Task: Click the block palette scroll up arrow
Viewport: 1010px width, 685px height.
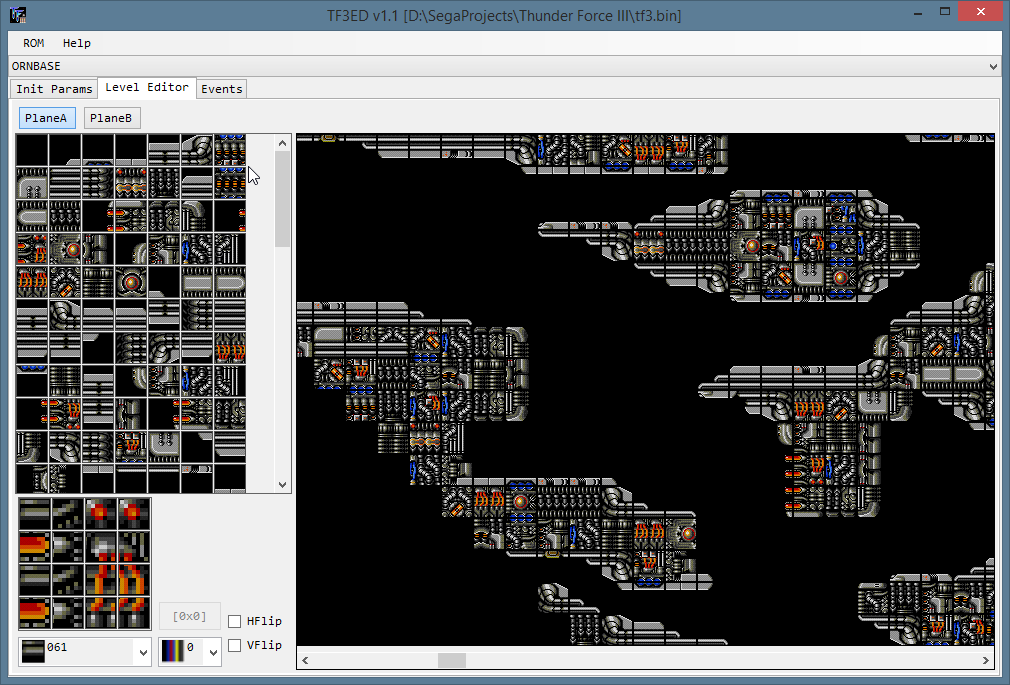Action: (283, 143)
